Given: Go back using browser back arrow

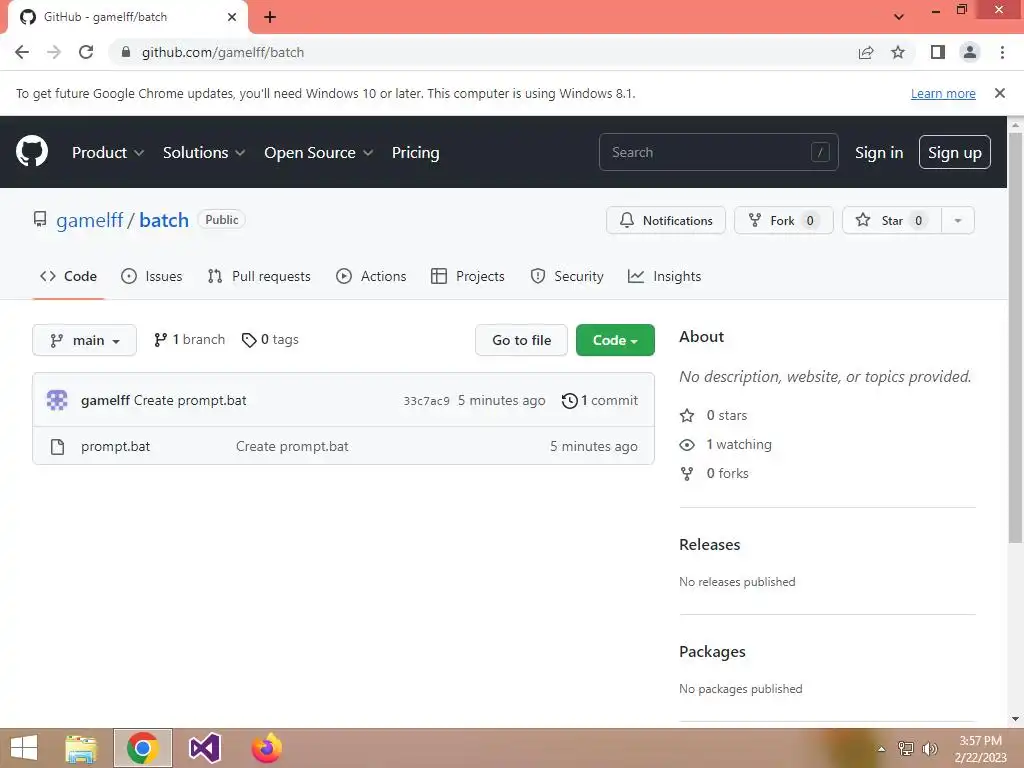Looking at the screenshot, I should (x=22, y=52).
